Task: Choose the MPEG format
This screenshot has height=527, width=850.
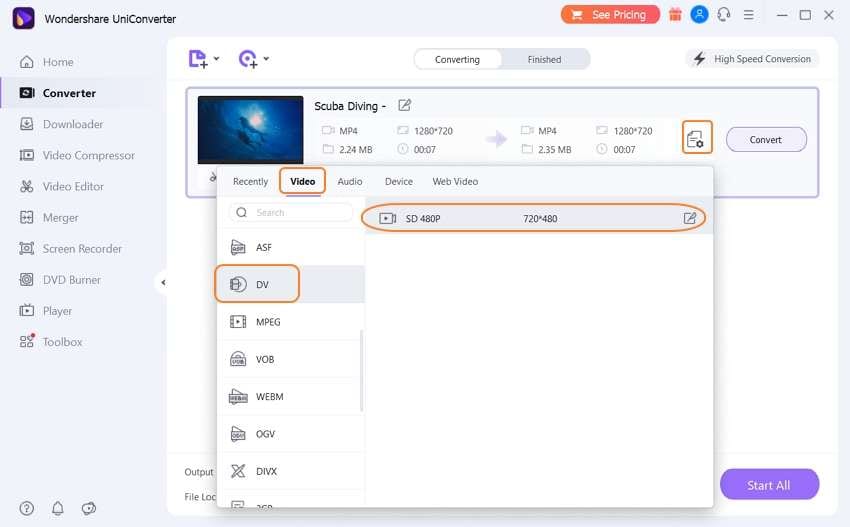Action: coord(291,322)
